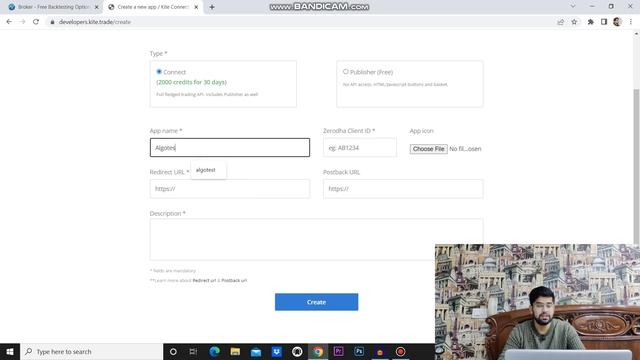Open the Dropbox icon on the taskbar
Image resolution: width=640 pixels, height=360 pixels.
click(x=277, y=351)
